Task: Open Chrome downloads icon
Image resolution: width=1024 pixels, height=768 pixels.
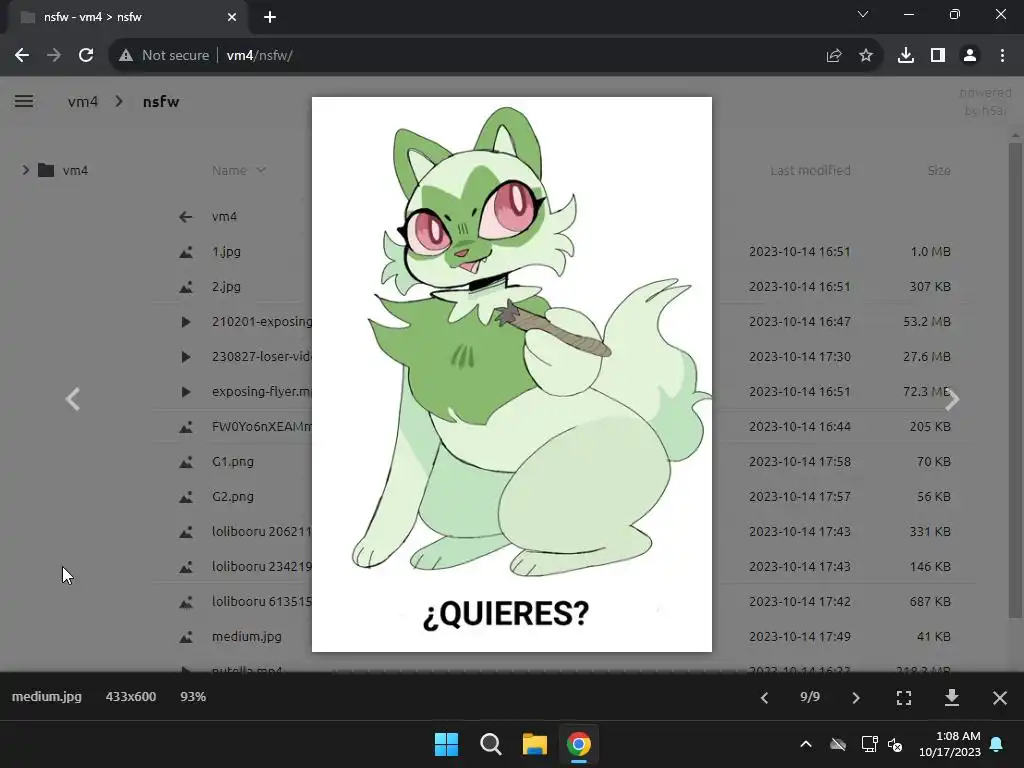Action: [x=906, y=56]
